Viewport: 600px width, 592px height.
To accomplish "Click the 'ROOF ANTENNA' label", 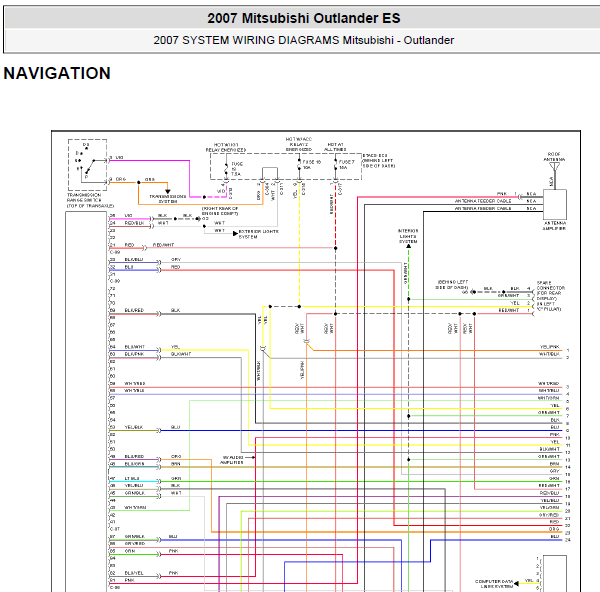I will 554,157.
